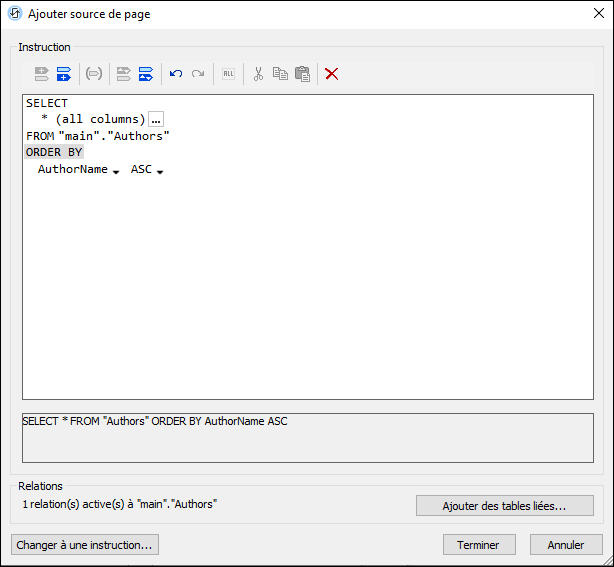Open the AuthorName column dropdown
Screen dimensions: 614x567
point(116,171)
